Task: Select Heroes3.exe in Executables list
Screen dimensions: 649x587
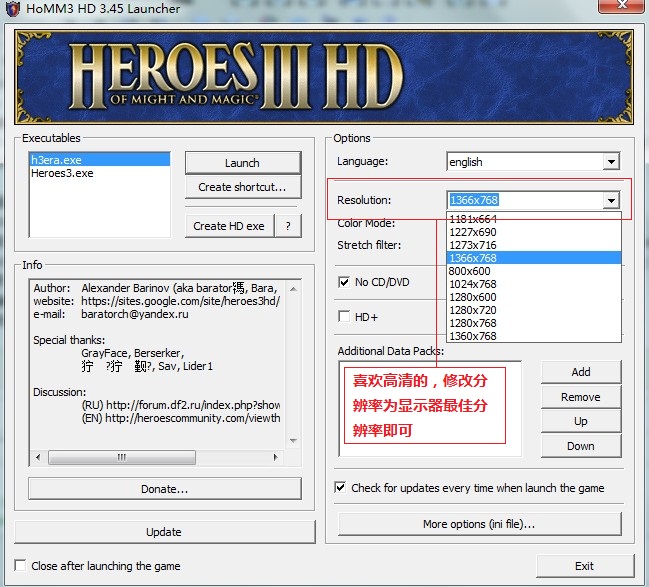Action: pos(62,173)
